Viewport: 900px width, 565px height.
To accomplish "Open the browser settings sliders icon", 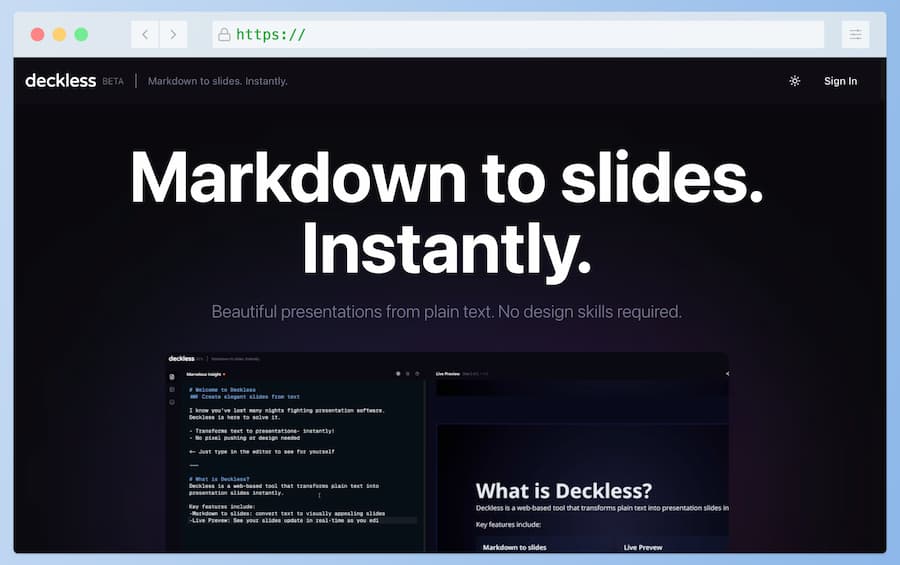I will 855,35.
